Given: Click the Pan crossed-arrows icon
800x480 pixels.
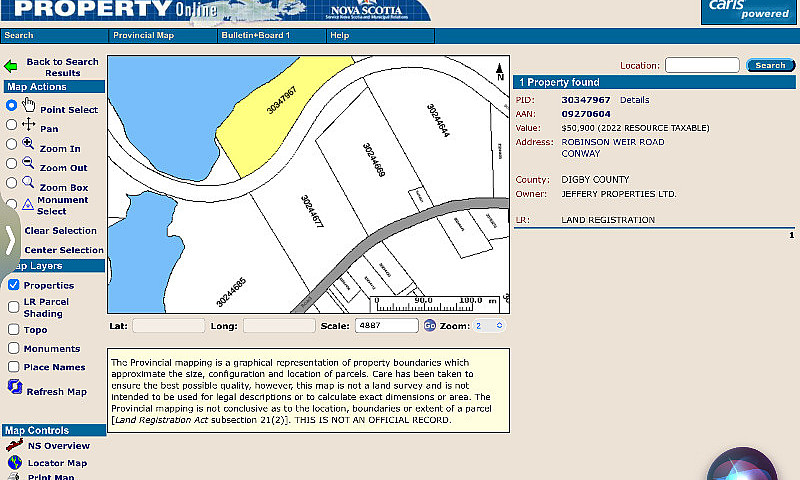Looking at the screenshot, I should pyautogui.click(x=29, y=124).
